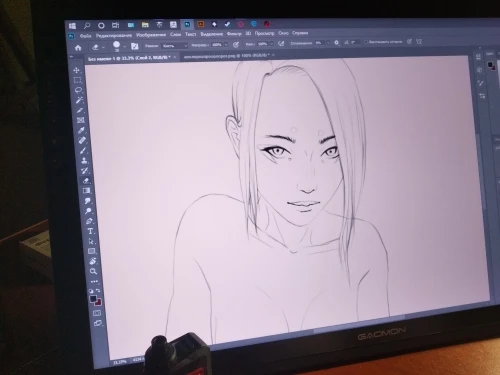Select the Move tool in toolbox

click(77, 70)
